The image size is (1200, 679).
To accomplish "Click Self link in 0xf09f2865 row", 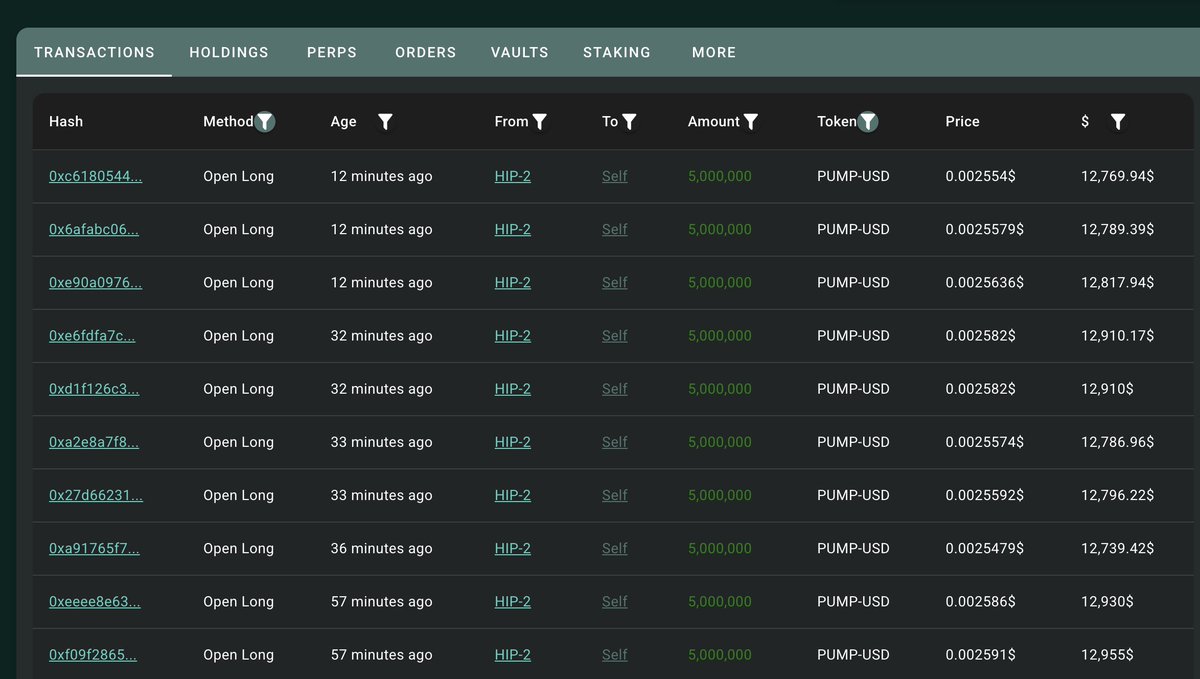I will (615, 655).
